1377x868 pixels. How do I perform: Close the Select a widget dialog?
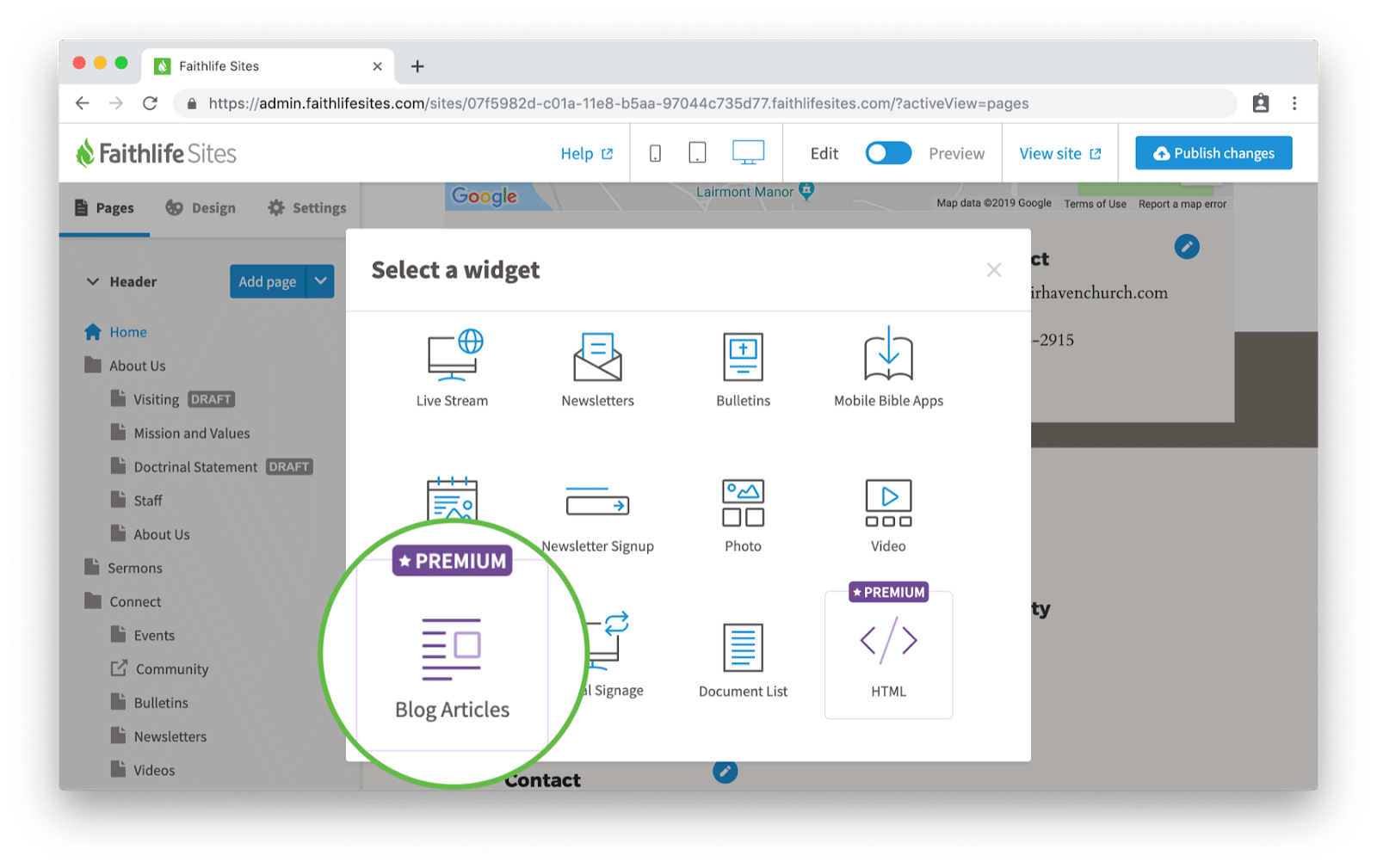[994, 270]
